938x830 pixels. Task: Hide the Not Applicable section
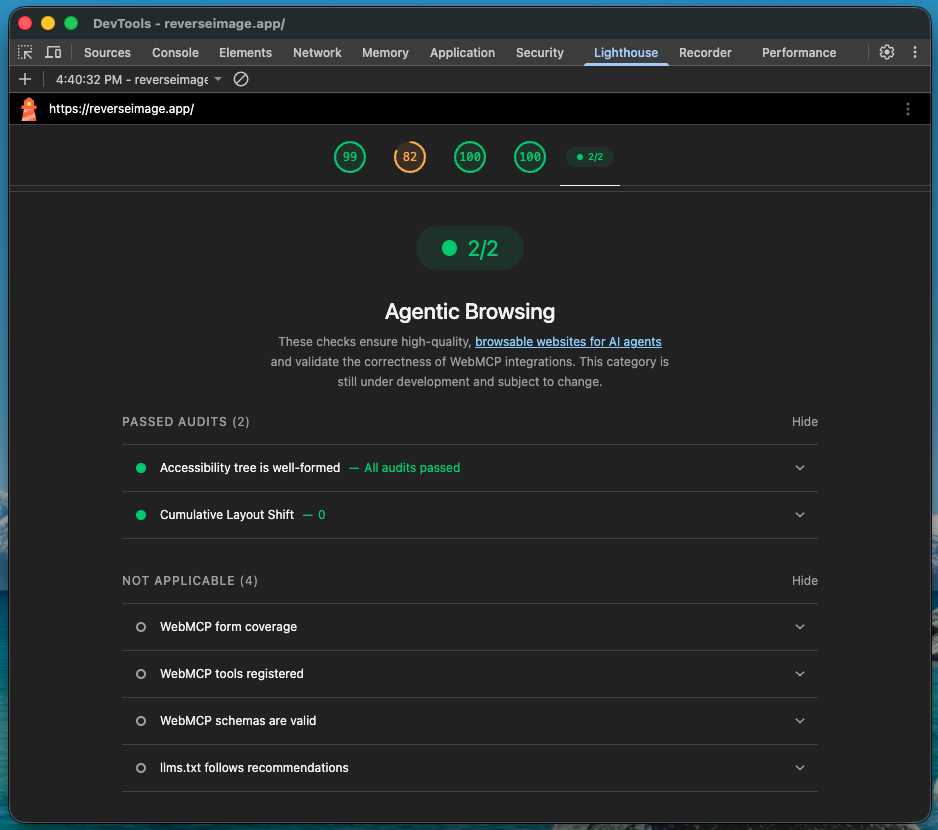click(805, 581)
